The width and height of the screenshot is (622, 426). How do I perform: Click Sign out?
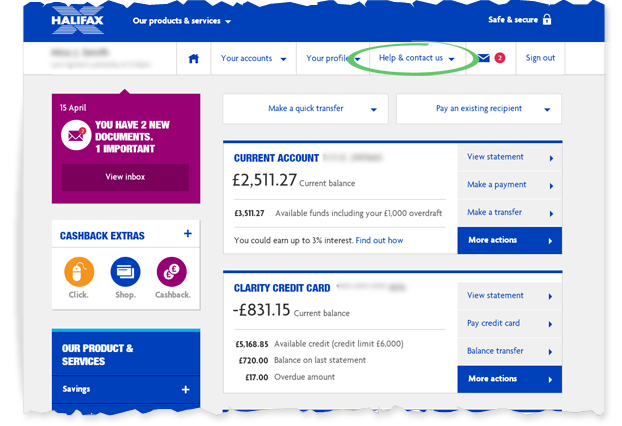(x=540, y=58)
